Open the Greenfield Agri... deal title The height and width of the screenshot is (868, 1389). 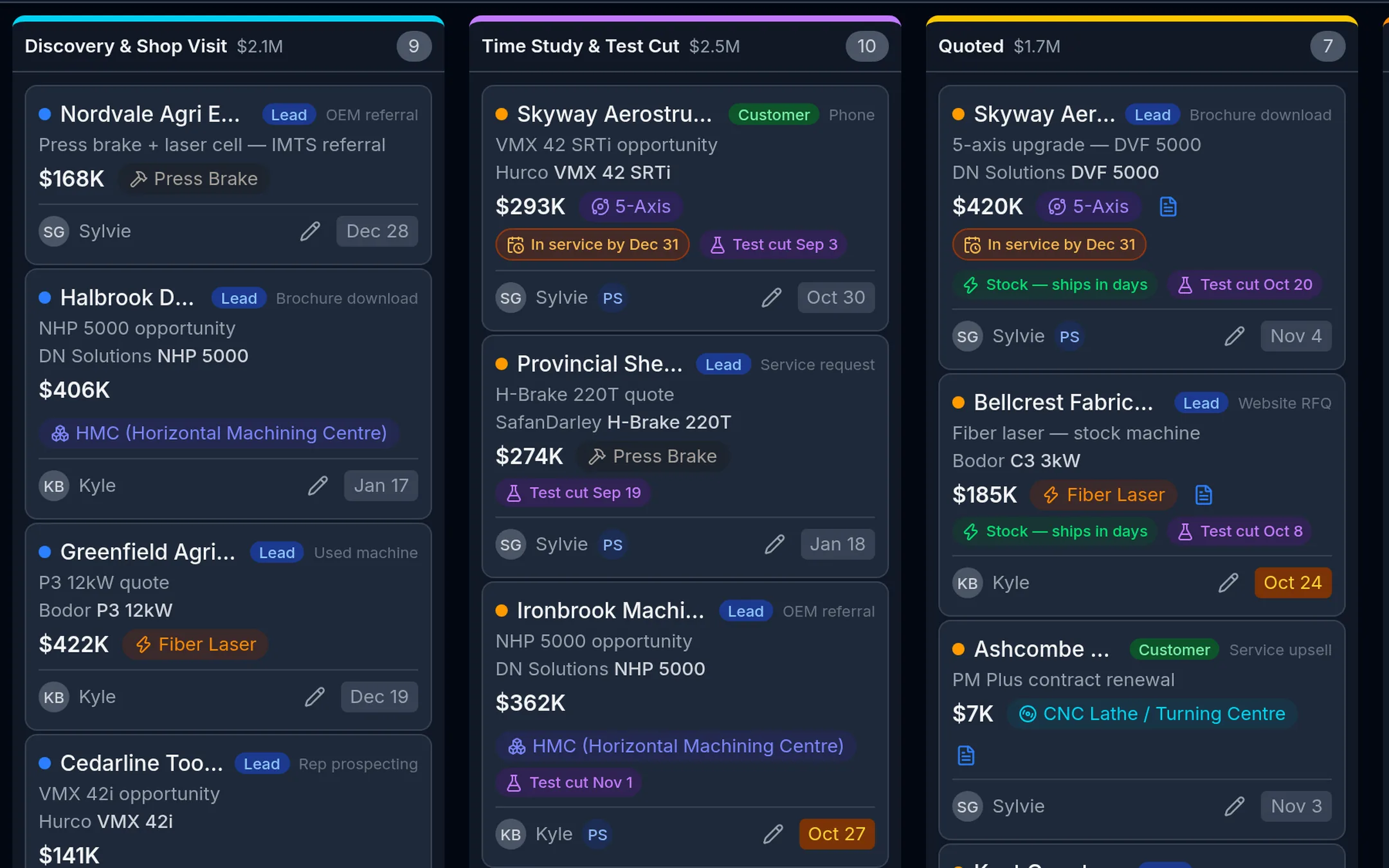click(148, 552)
